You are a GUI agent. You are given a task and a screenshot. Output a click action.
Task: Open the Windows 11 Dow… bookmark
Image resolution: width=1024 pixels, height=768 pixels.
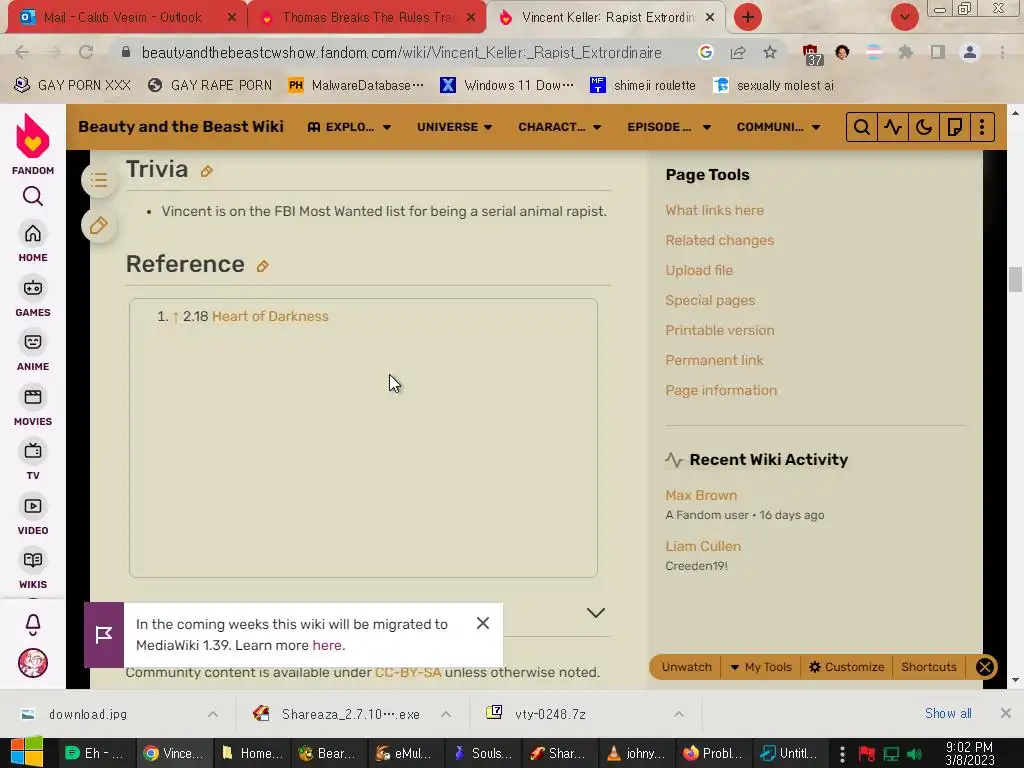coord(507,85)
